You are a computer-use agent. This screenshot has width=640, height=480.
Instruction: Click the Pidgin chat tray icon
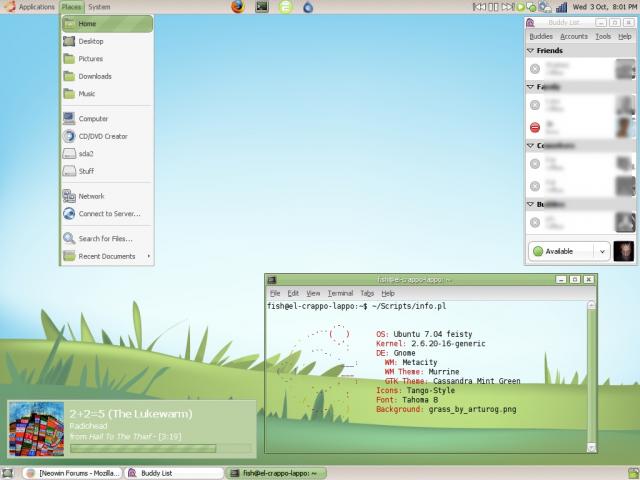(x=531, y=7)
